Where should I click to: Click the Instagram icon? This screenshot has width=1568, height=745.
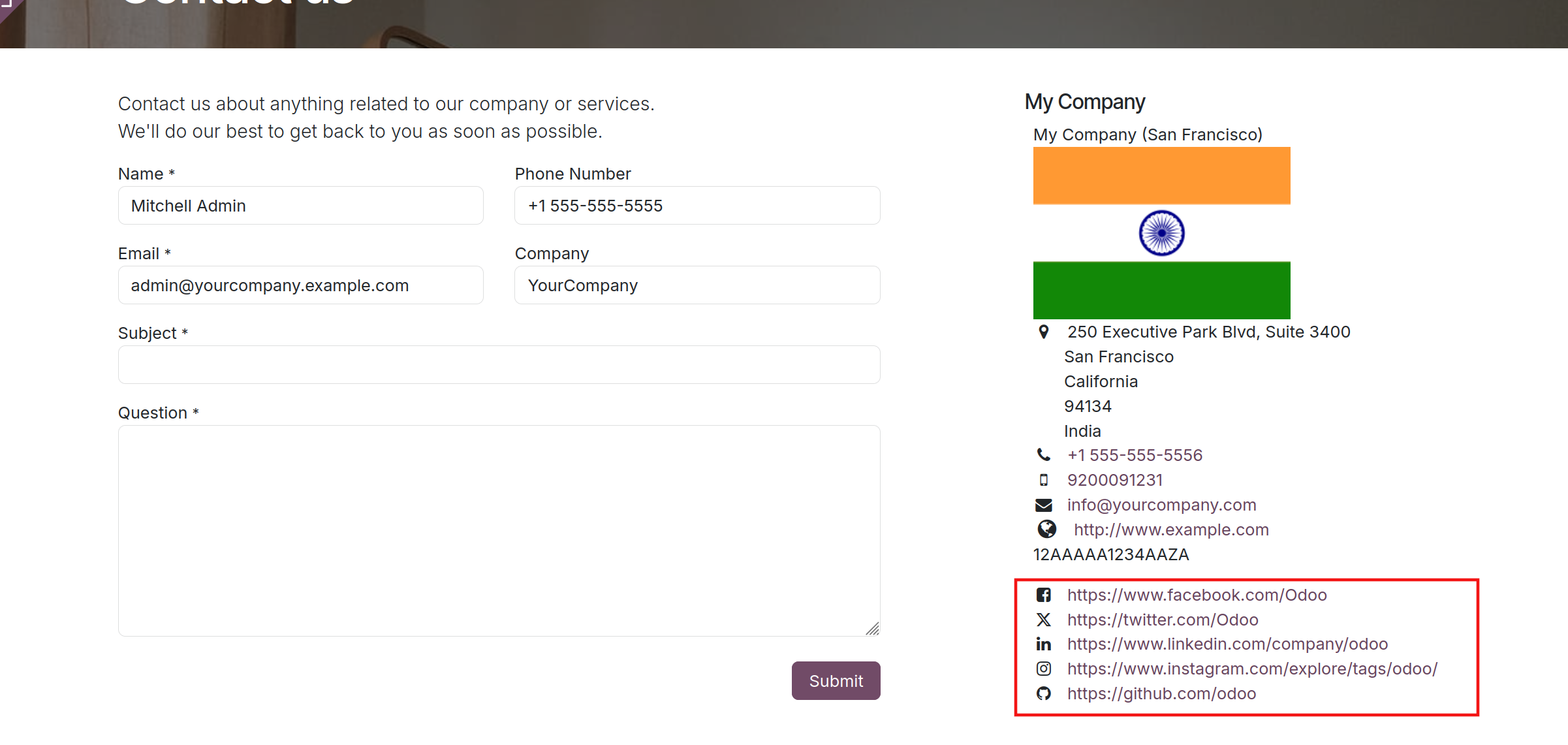pyautogui.click(x=1043, y=669)
